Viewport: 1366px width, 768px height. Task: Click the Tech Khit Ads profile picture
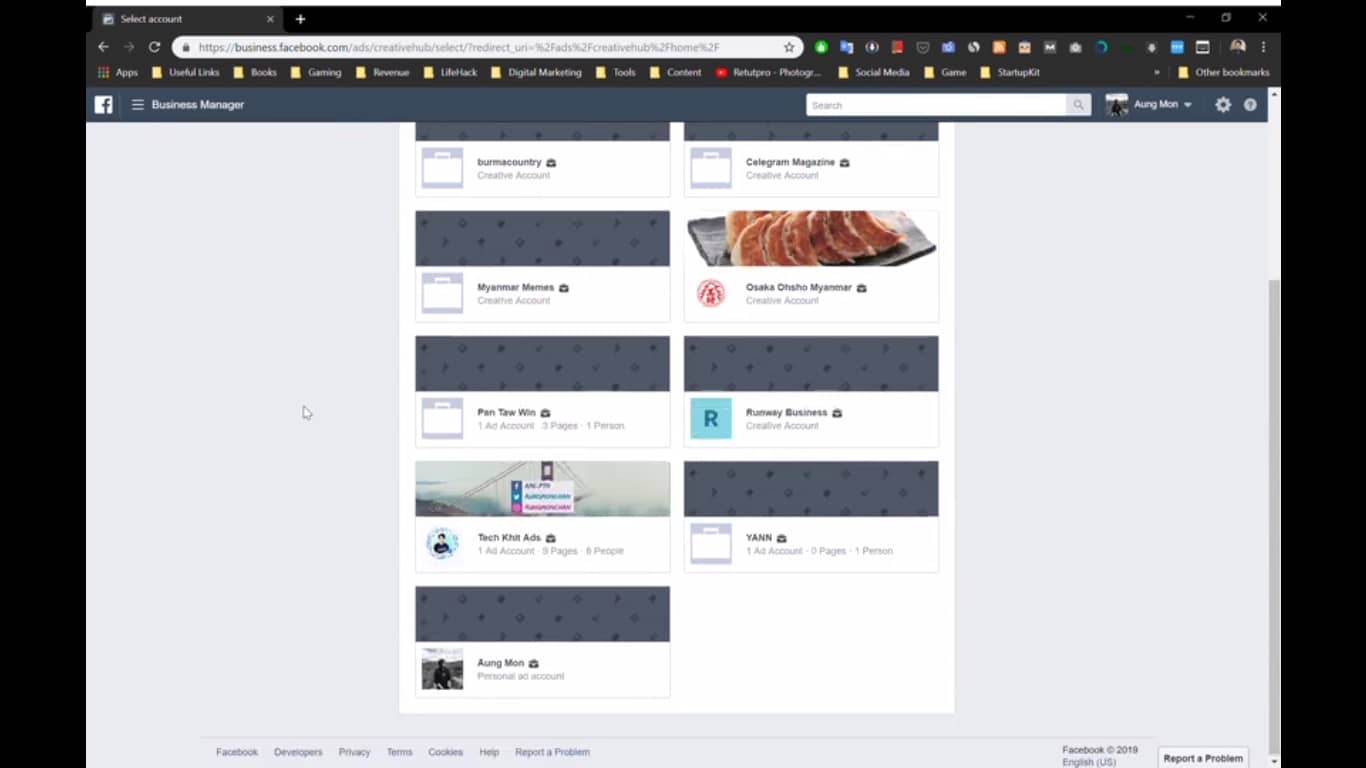[442, 544]
